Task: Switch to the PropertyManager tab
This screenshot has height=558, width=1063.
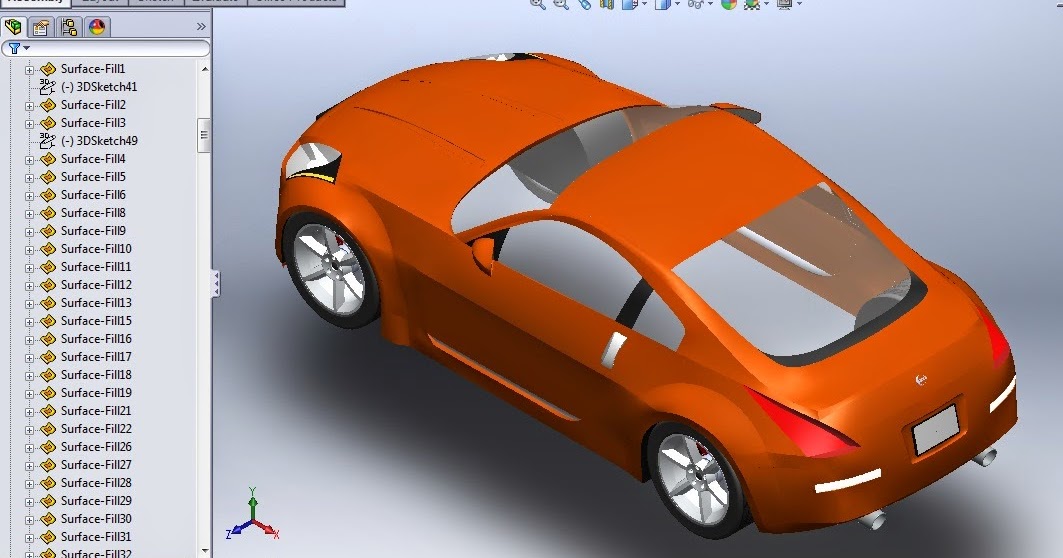Action: (41, 27)
